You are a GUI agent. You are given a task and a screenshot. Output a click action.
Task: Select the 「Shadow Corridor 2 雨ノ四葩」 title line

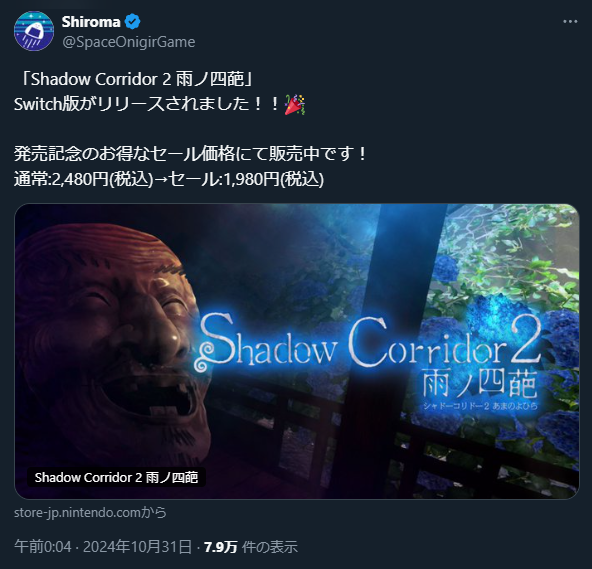[137, 79]
